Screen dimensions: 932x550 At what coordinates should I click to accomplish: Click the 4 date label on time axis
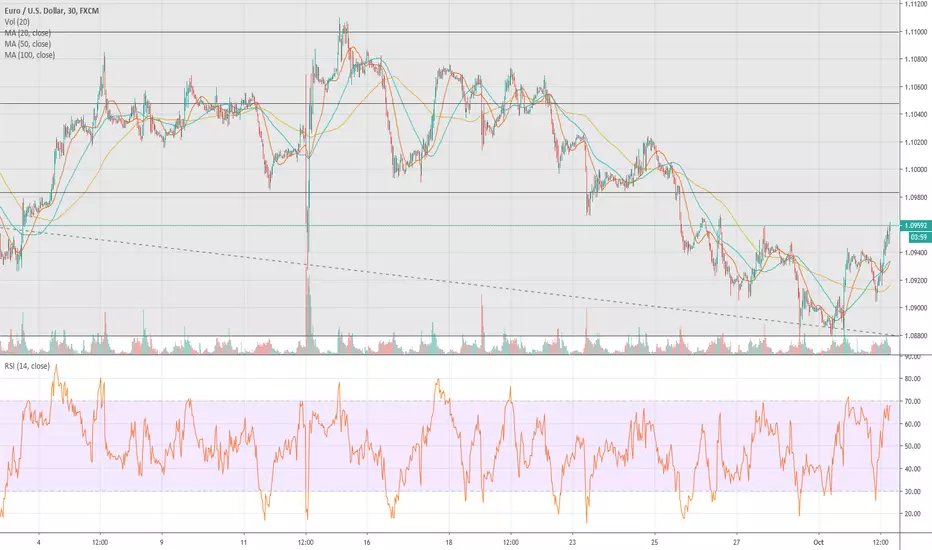(x=39, y=542)
